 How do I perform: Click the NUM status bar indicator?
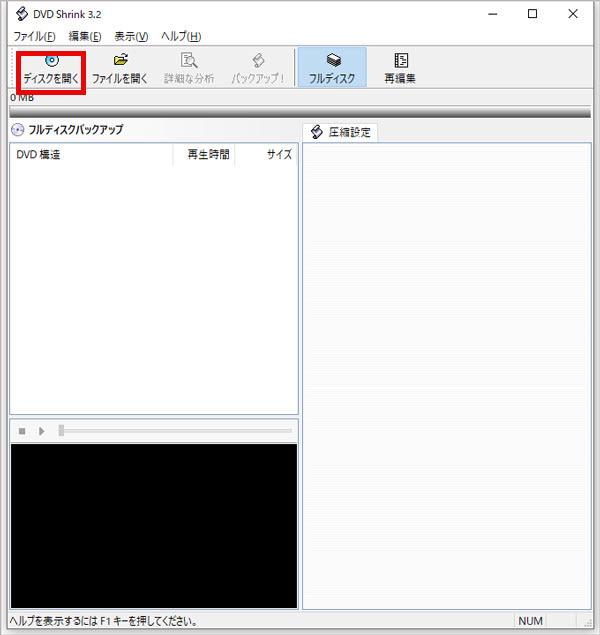click(x=531, y=621)
